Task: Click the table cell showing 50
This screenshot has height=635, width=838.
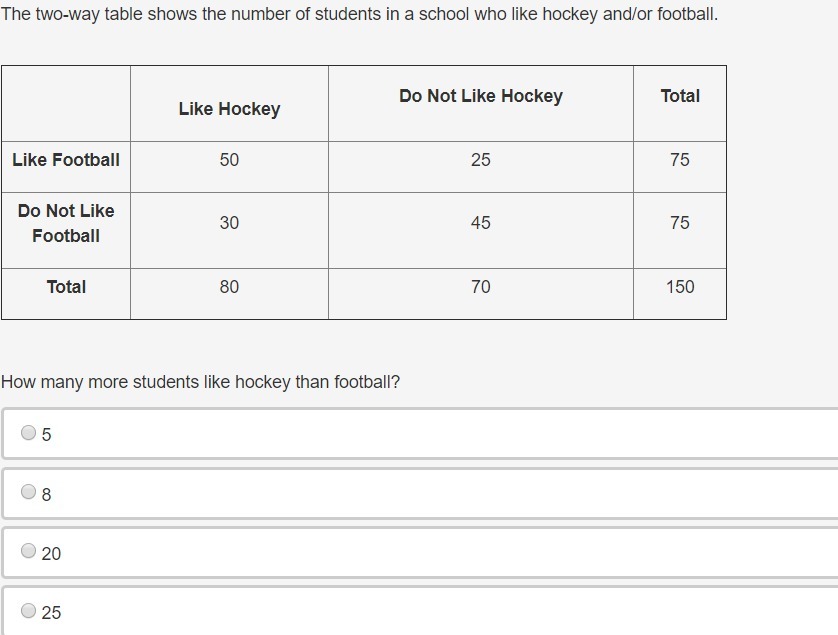Action: 229,160
